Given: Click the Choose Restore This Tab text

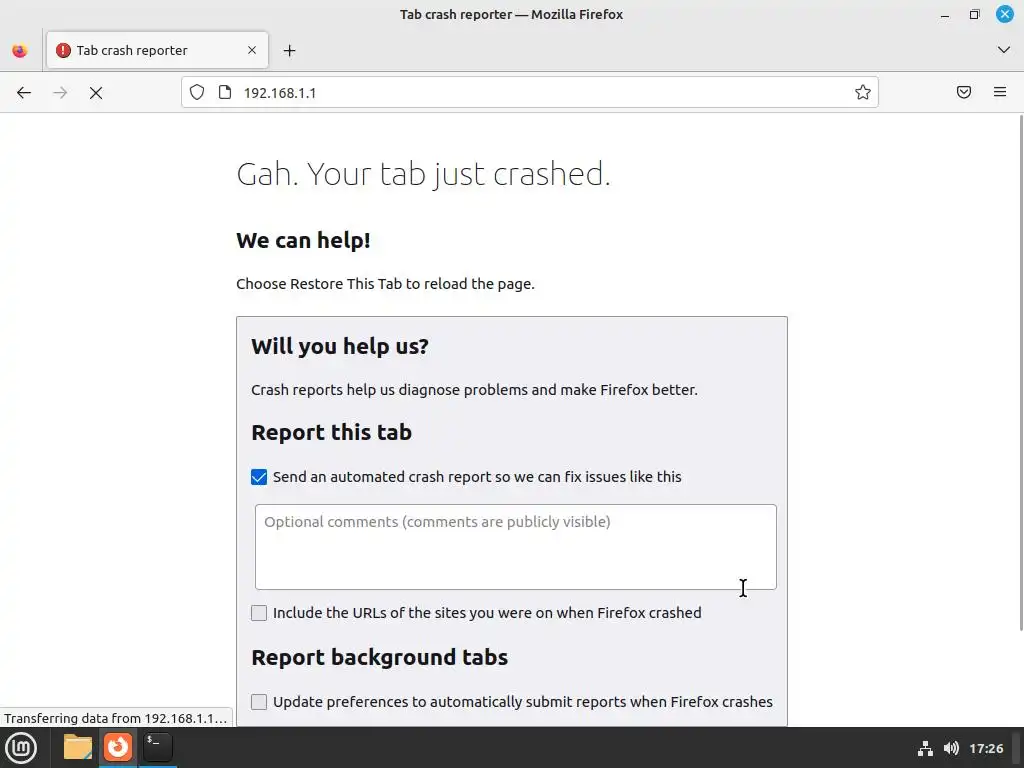Looking at the screenshot, I should (x=385, y=284).
